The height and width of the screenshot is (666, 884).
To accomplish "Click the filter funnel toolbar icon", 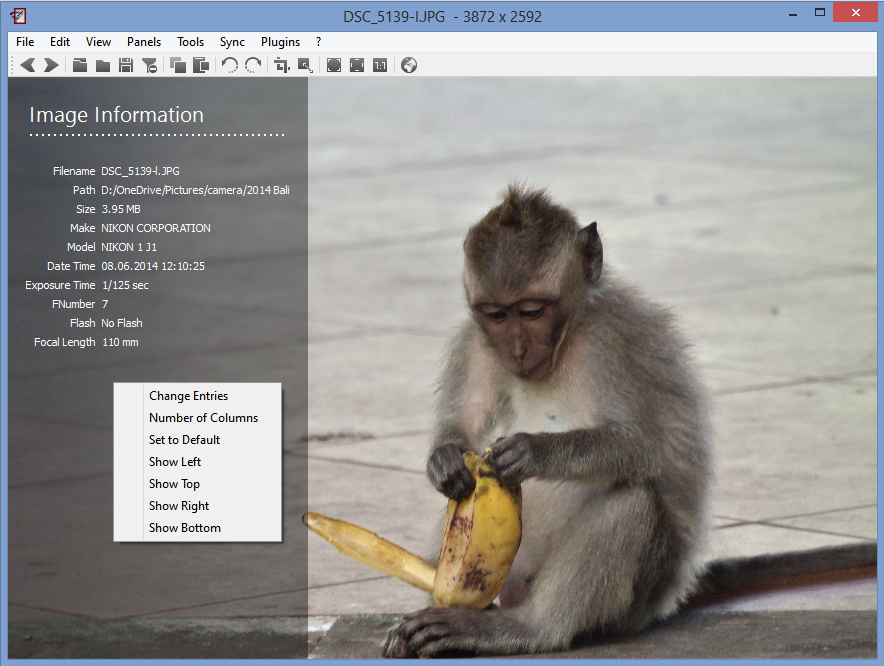I will 149,65.
